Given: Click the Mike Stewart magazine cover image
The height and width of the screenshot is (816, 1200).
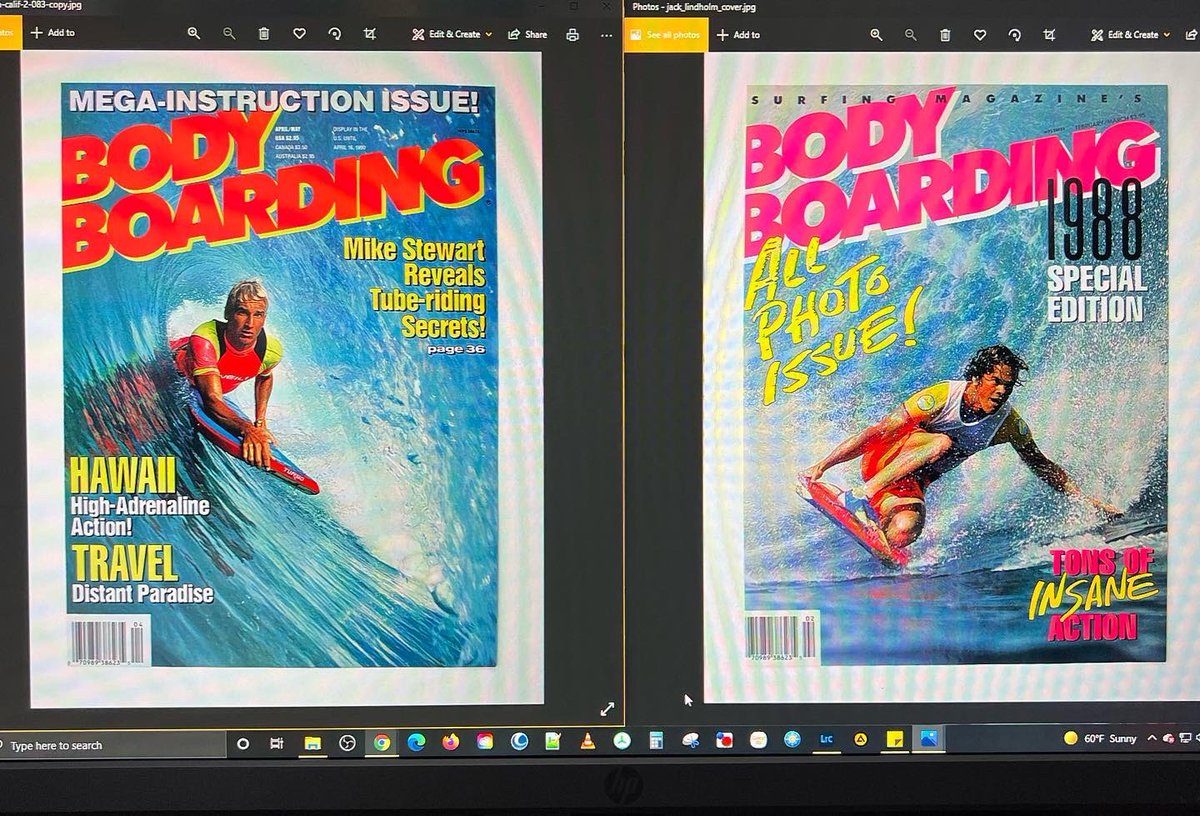Looking at the screenshot, I should 280,375.
